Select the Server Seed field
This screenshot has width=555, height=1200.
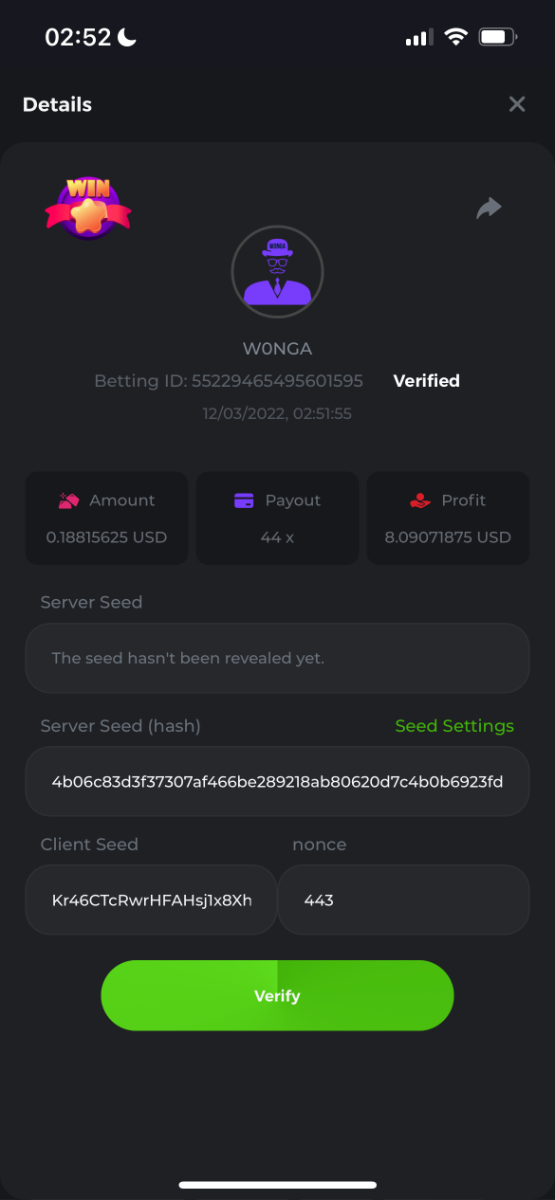pyautogui.click(x=277, y=658)
